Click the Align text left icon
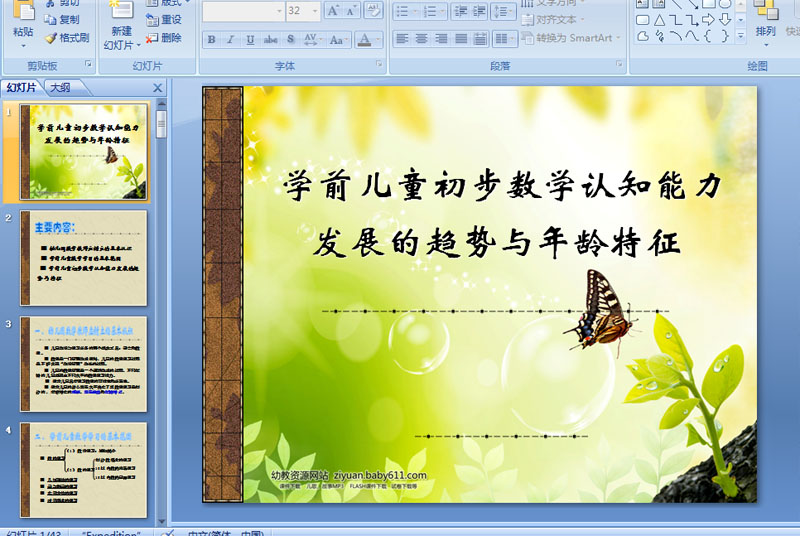This screenshot has height=536, width=800. pos(402,39)
